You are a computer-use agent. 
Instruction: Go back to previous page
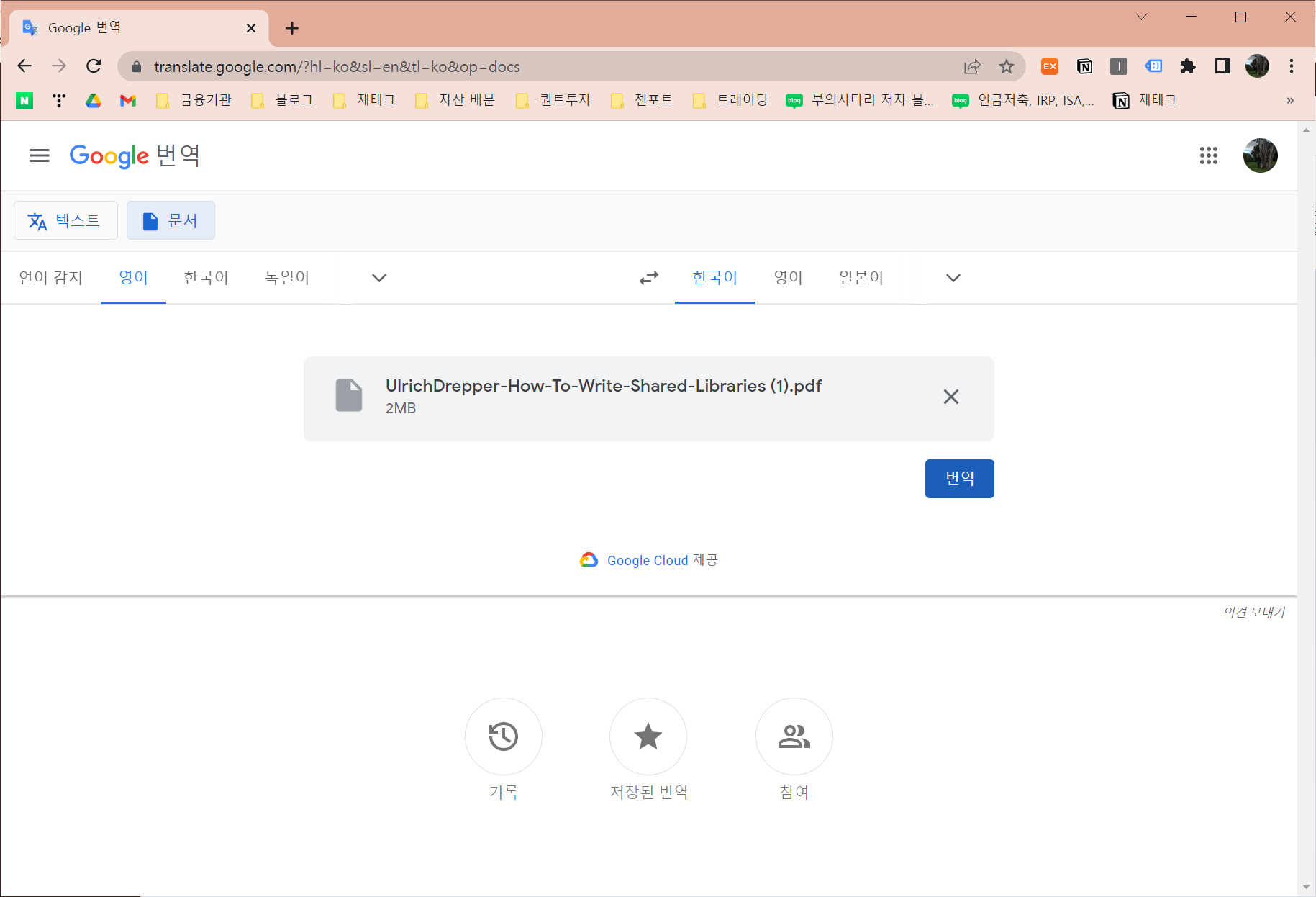click(24, 66)
